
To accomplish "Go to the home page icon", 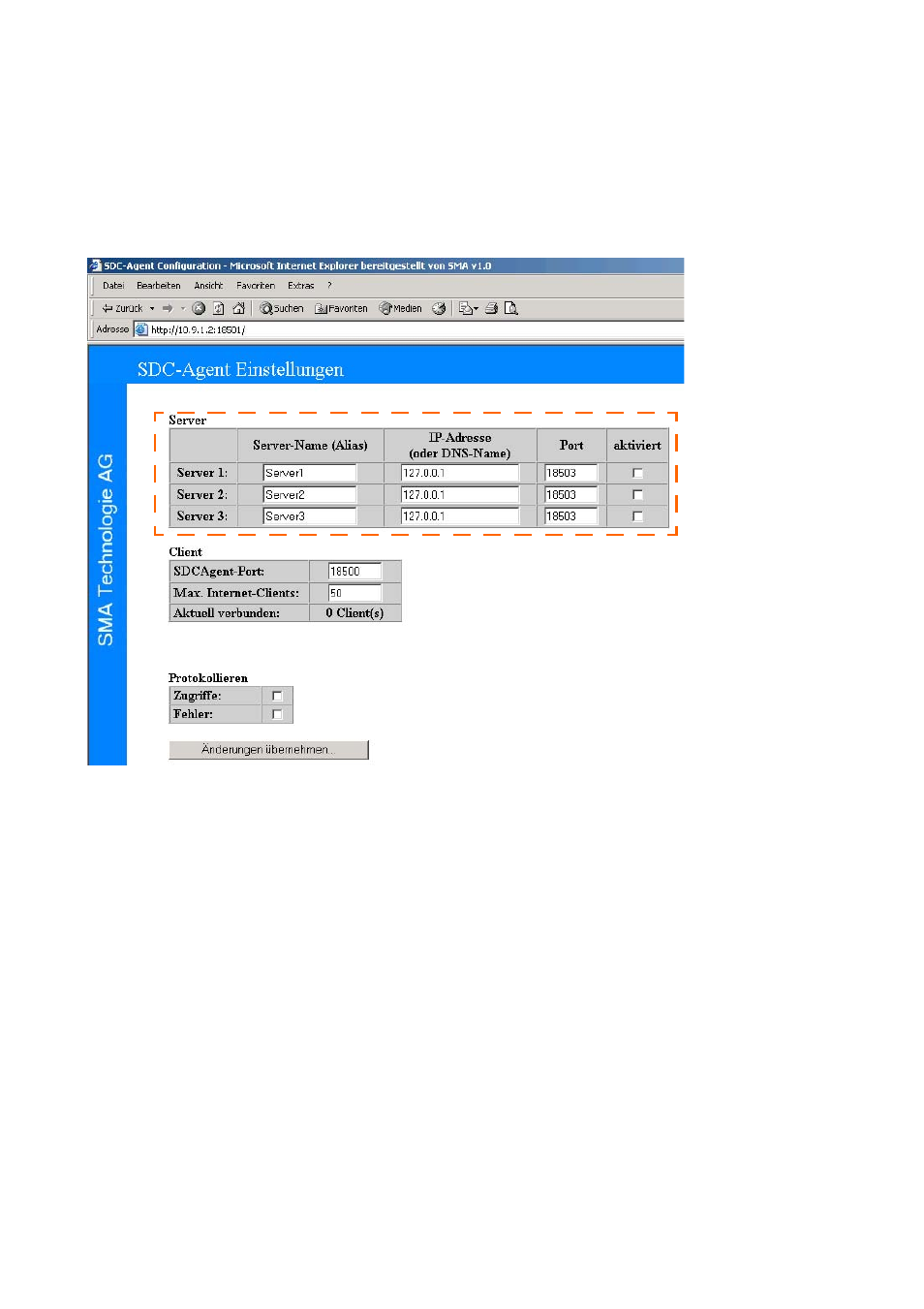I will pos(238,308).
